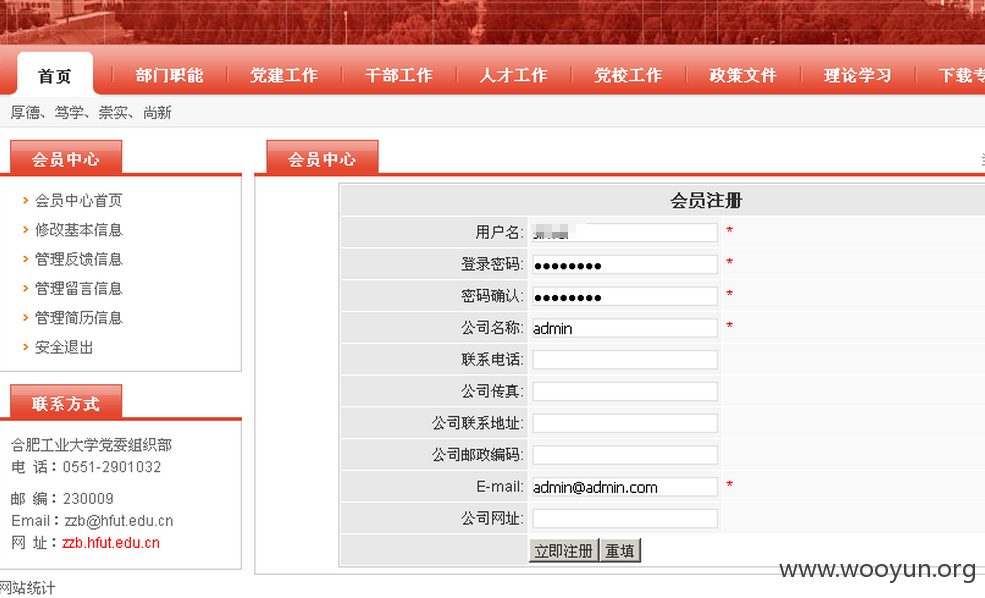Open the 管理留言信息 sidebar link
Viewport: 985px width, 598px height.
79,288
